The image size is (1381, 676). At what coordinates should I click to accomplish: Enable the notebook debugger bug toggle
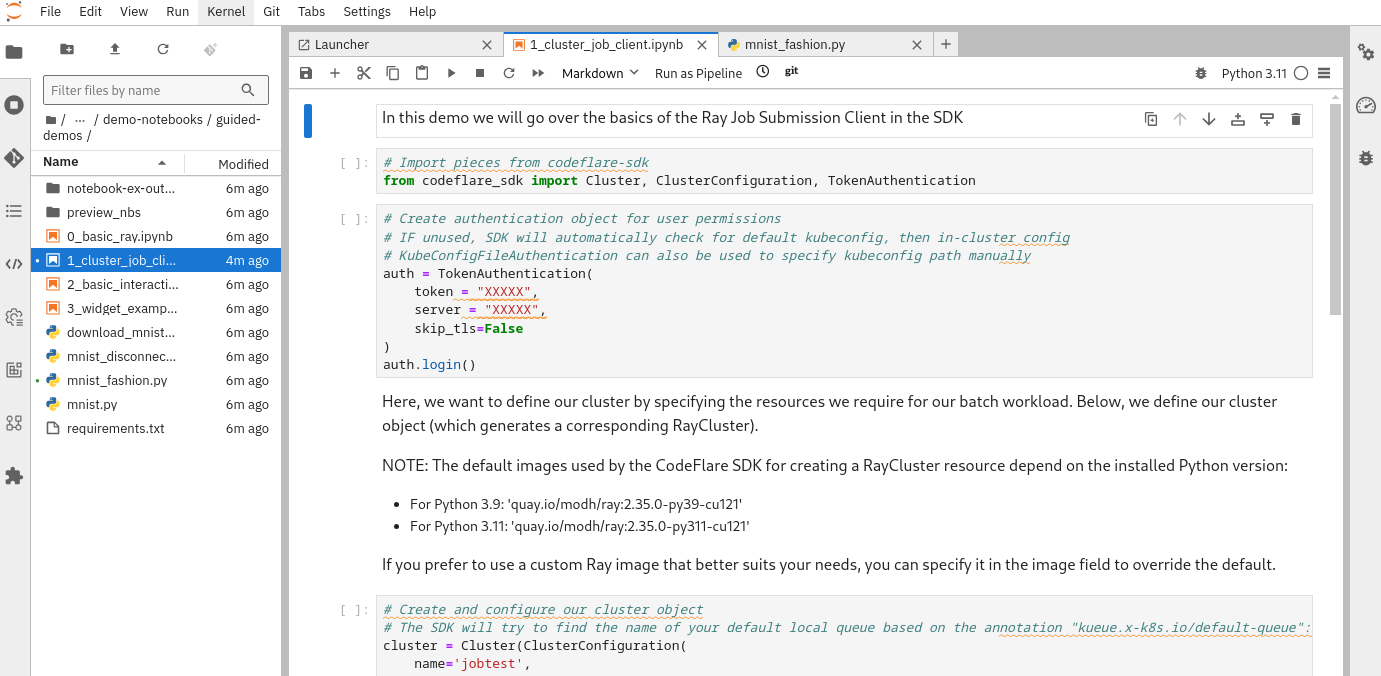point(1201,73)
